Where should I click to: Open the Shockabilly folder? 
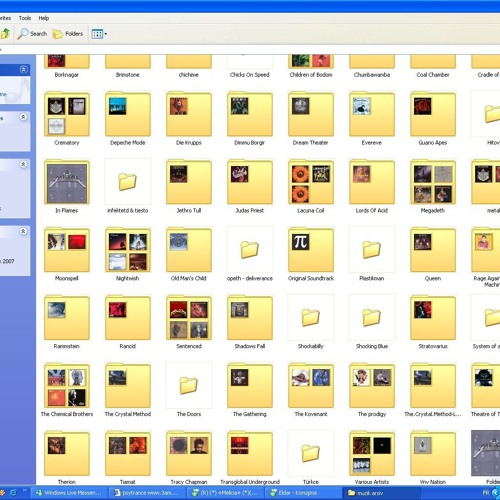click(311, 318)
